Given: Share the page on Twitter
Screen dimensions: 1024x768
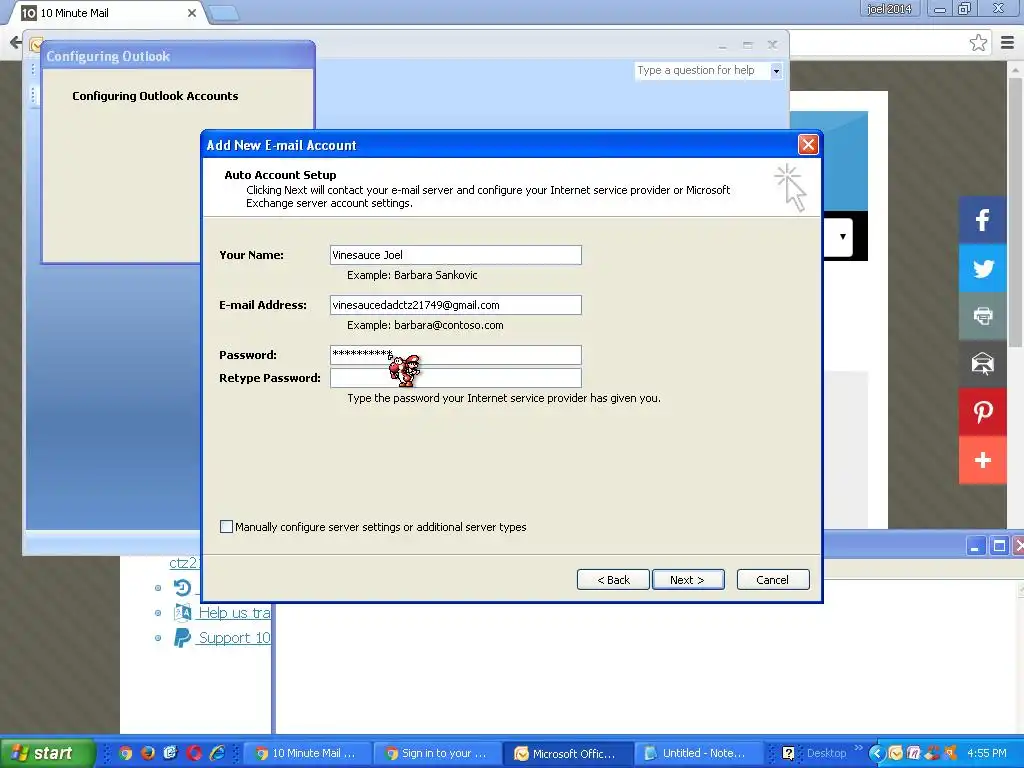Looking at the screenshot, I should (x=982, y=268).
